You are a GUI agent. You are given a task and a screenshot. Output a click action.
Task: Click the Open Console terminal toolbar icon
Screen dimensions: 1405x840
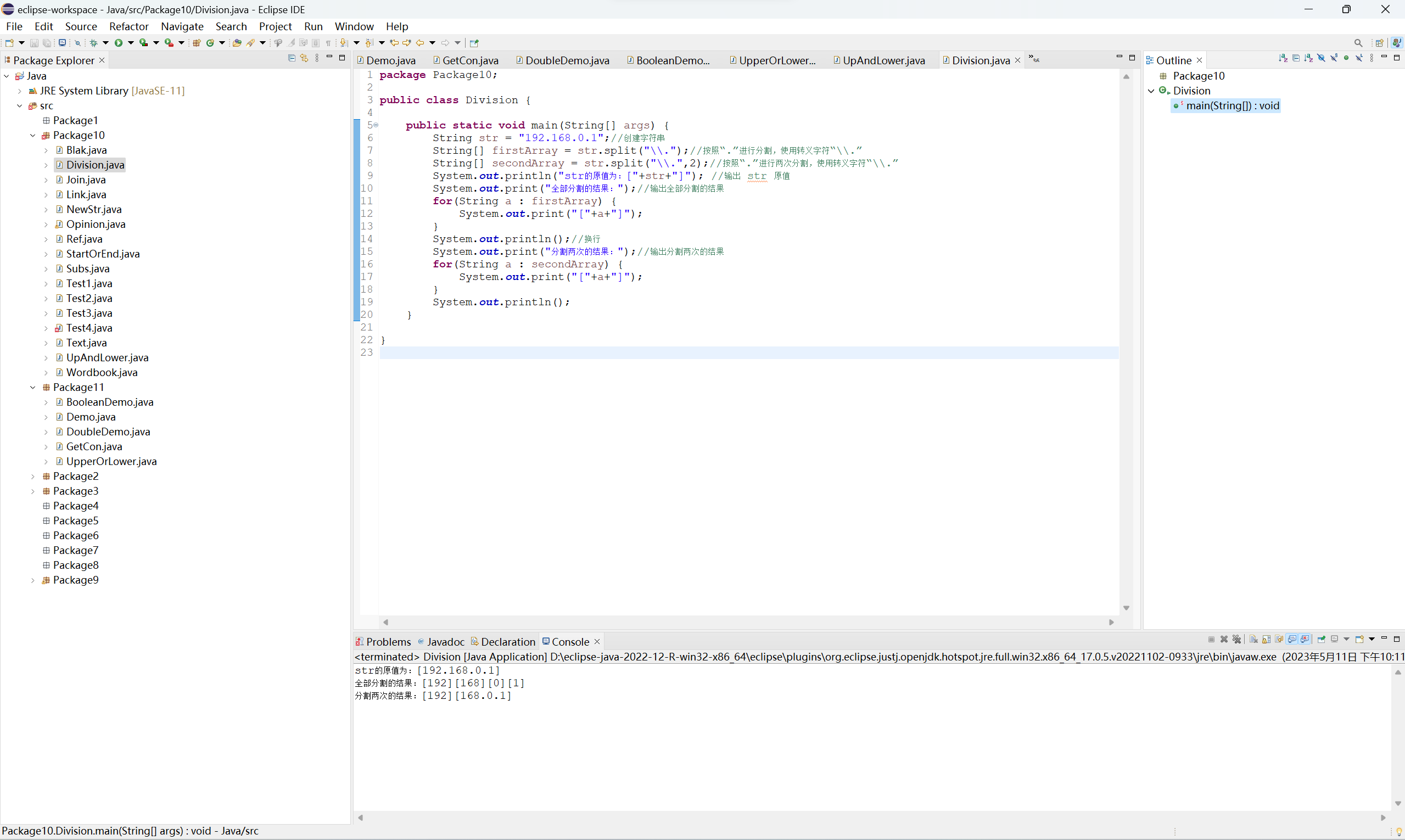click(x=62, y=43)
